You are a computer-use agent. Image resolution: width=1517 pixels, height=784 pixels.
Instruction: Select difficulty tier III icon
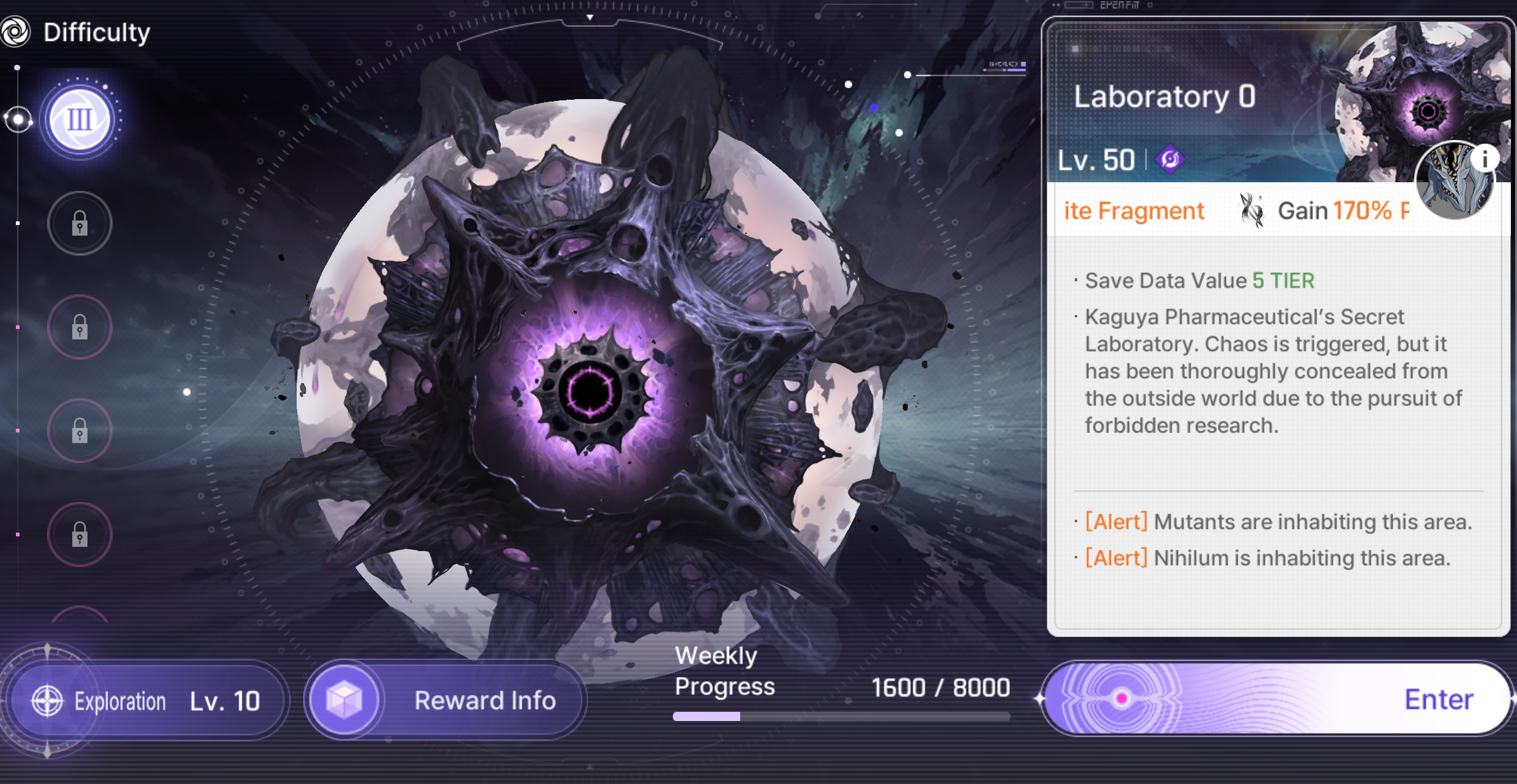80,119
